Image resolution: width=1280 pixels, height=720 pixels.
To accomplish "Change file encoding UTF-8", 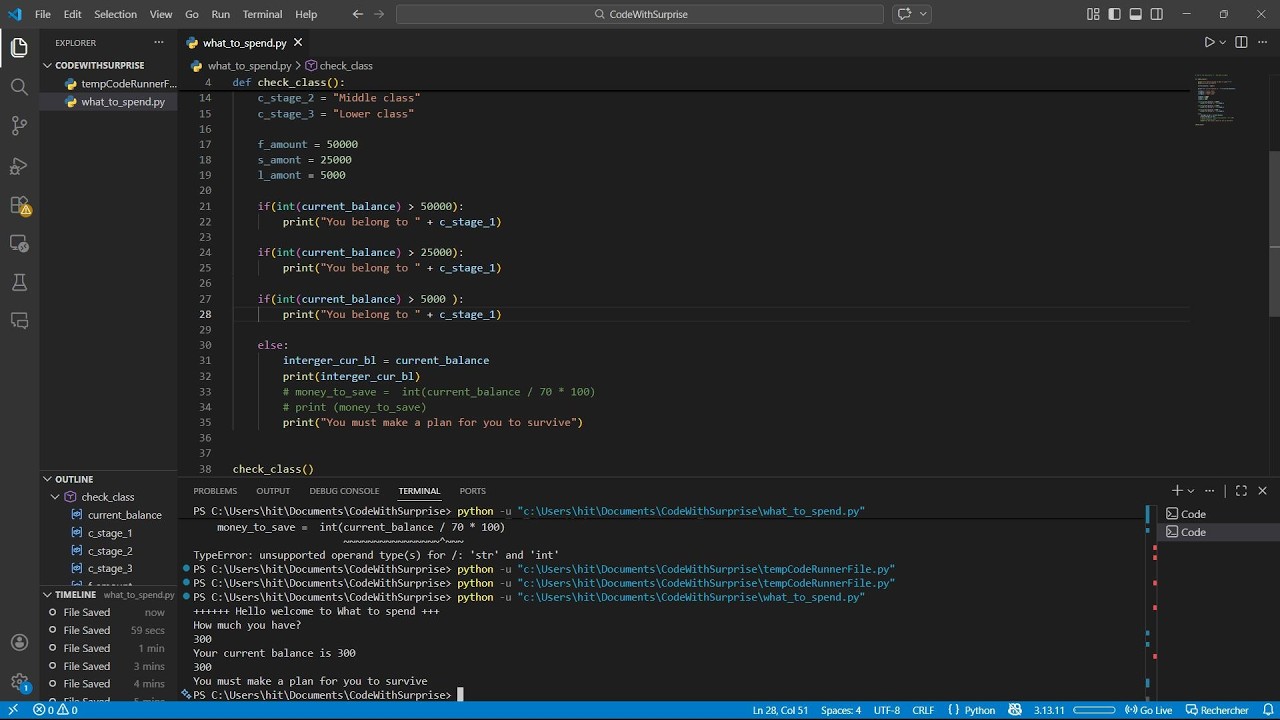I will 887,710.
